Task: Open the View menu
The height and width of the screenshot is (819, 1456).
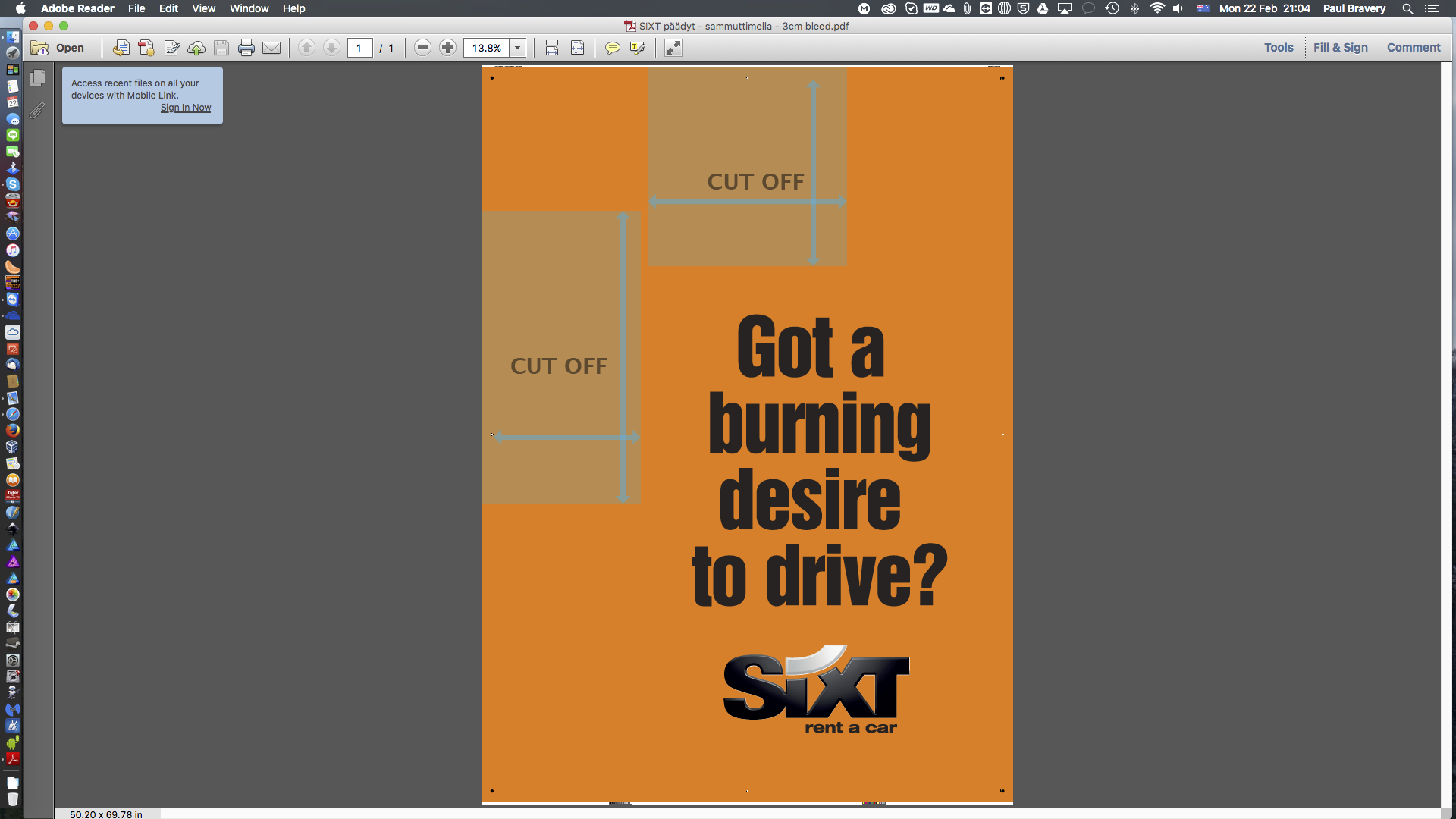Action: [x=203, y=8]
